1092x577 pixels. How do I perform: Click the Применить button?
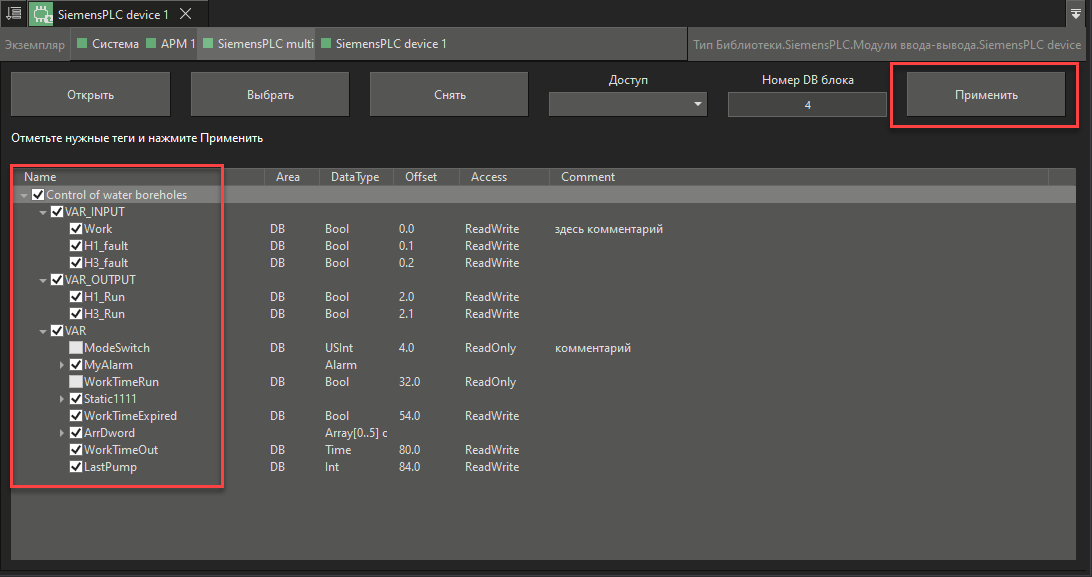[985, 95]
